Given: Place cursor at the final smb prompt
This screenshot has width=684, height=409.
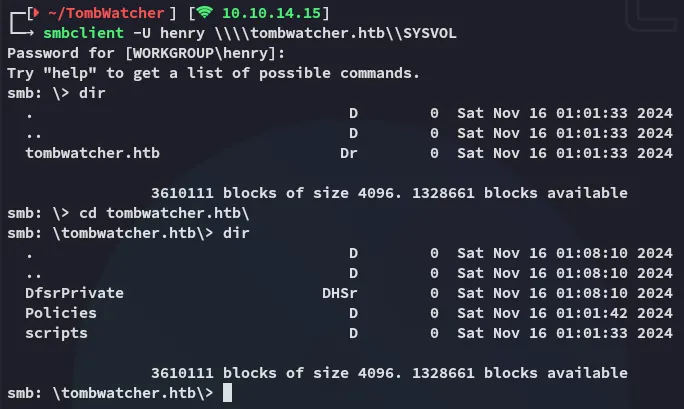Looking at the screenshot, I should [228, 393].
